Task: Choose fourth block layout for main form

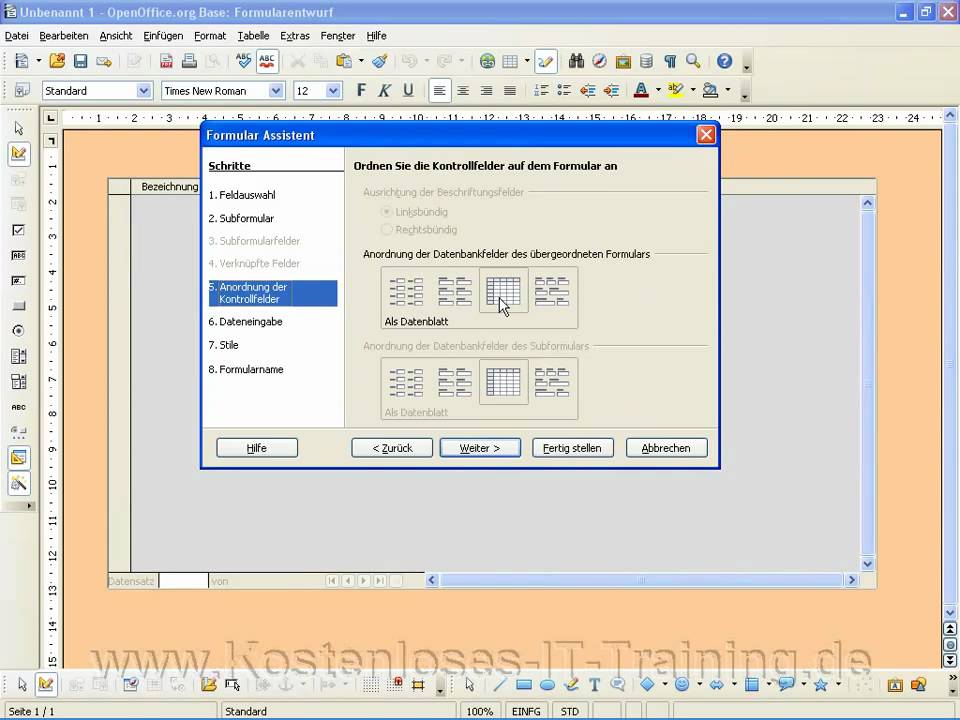Action: tap(552, 291)
